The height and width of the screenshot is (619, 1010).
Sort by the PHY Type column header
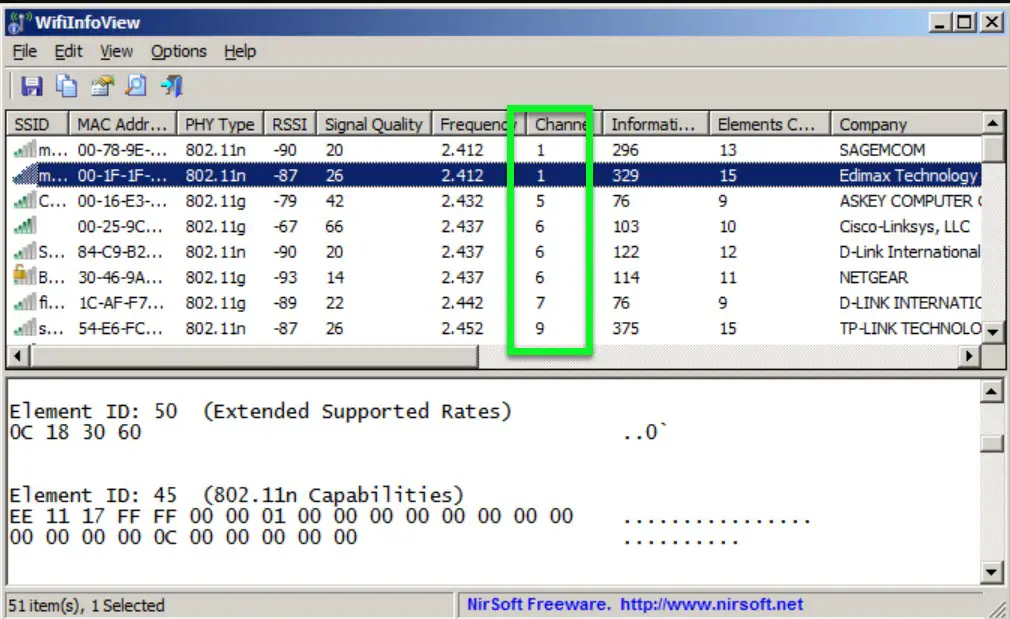(220, 124)
